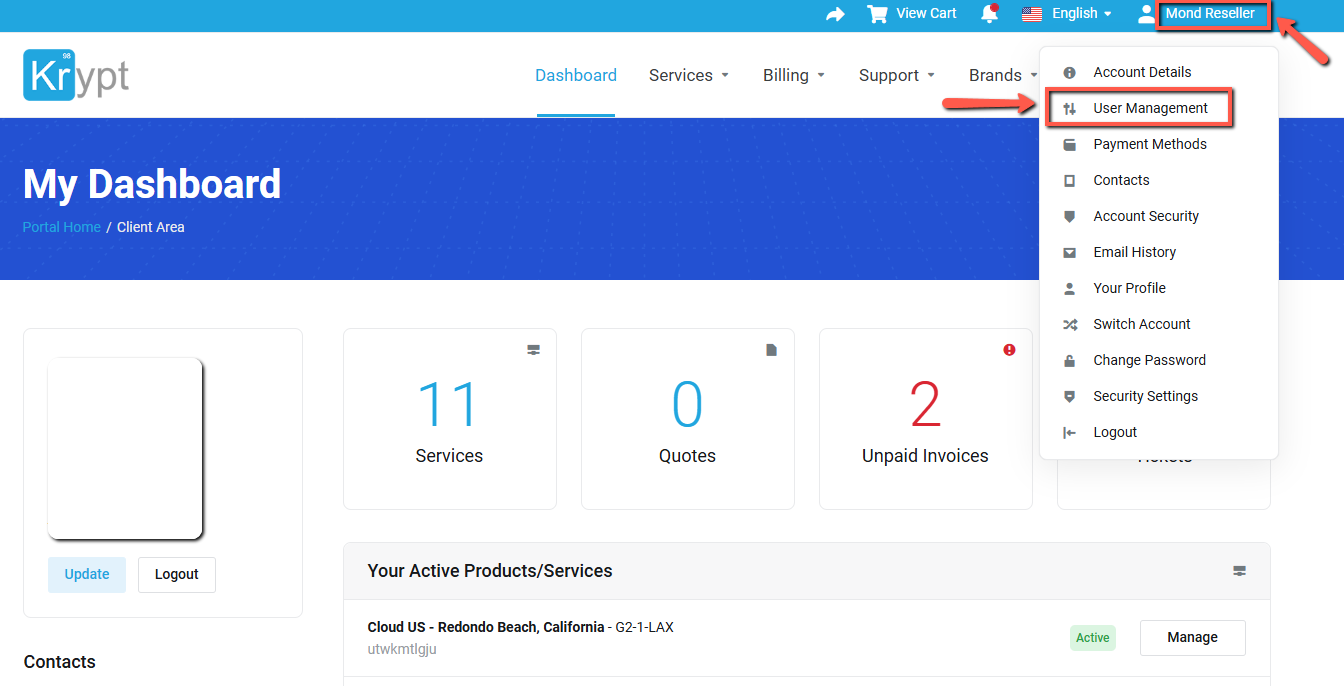Click the Email History envelope icon
The height and width of the screenshot is (686, 1344).
pos(1070,252)
